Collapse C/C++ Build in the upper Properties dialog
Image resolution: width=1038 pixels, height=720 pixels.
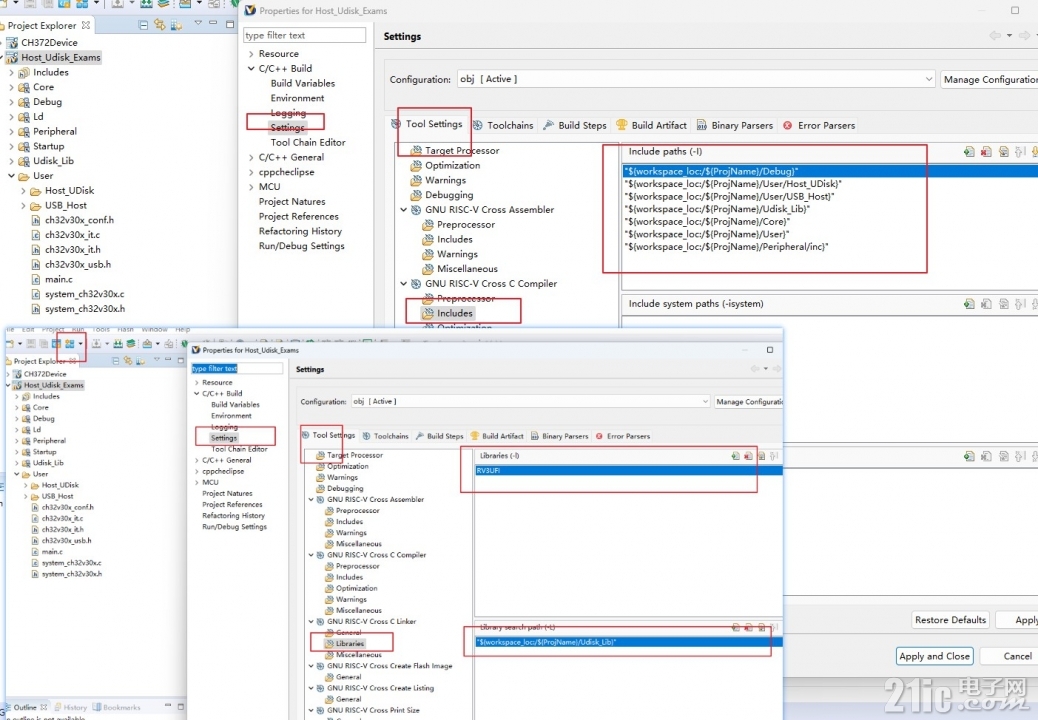251,68
